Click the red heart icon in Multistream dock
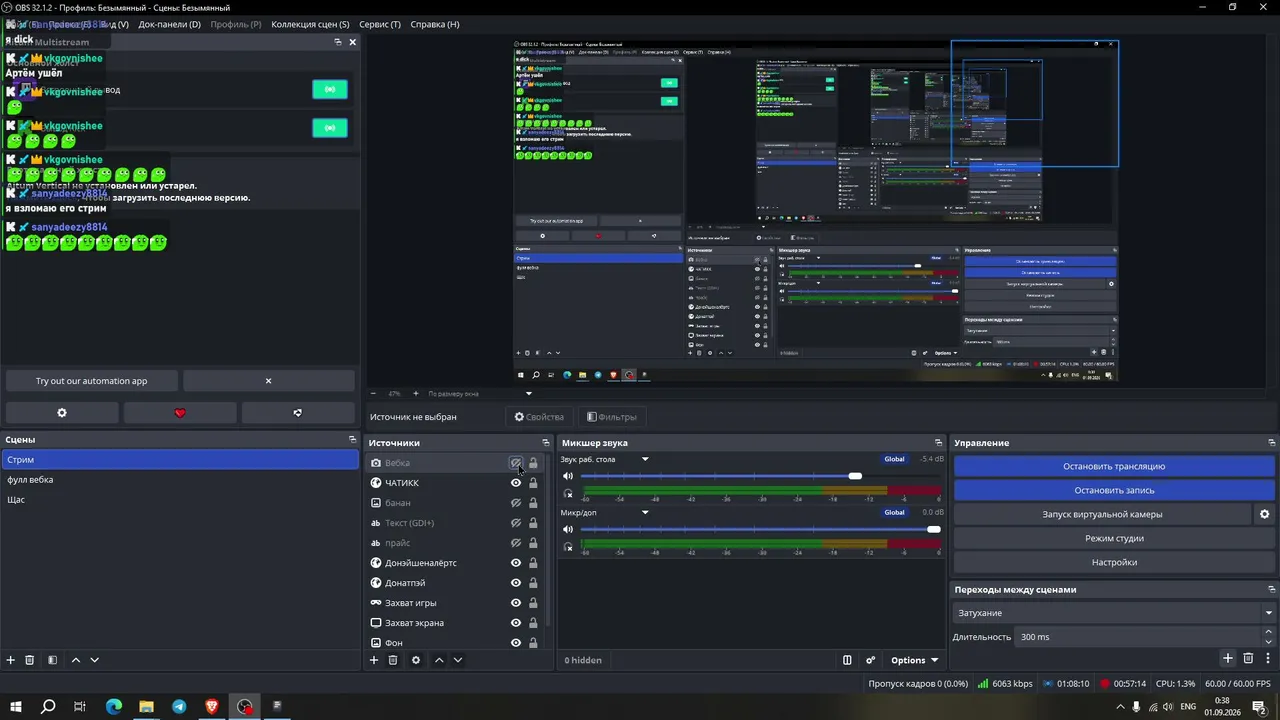Screen dimensions: 1280x720 (180, 413)
